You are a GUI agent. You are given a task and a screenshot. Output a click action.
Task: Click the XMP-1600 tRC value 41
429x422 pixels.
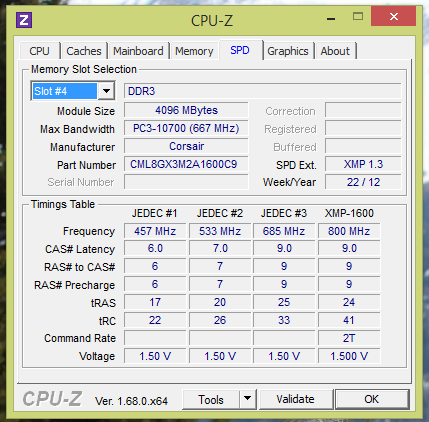(349, 320)
